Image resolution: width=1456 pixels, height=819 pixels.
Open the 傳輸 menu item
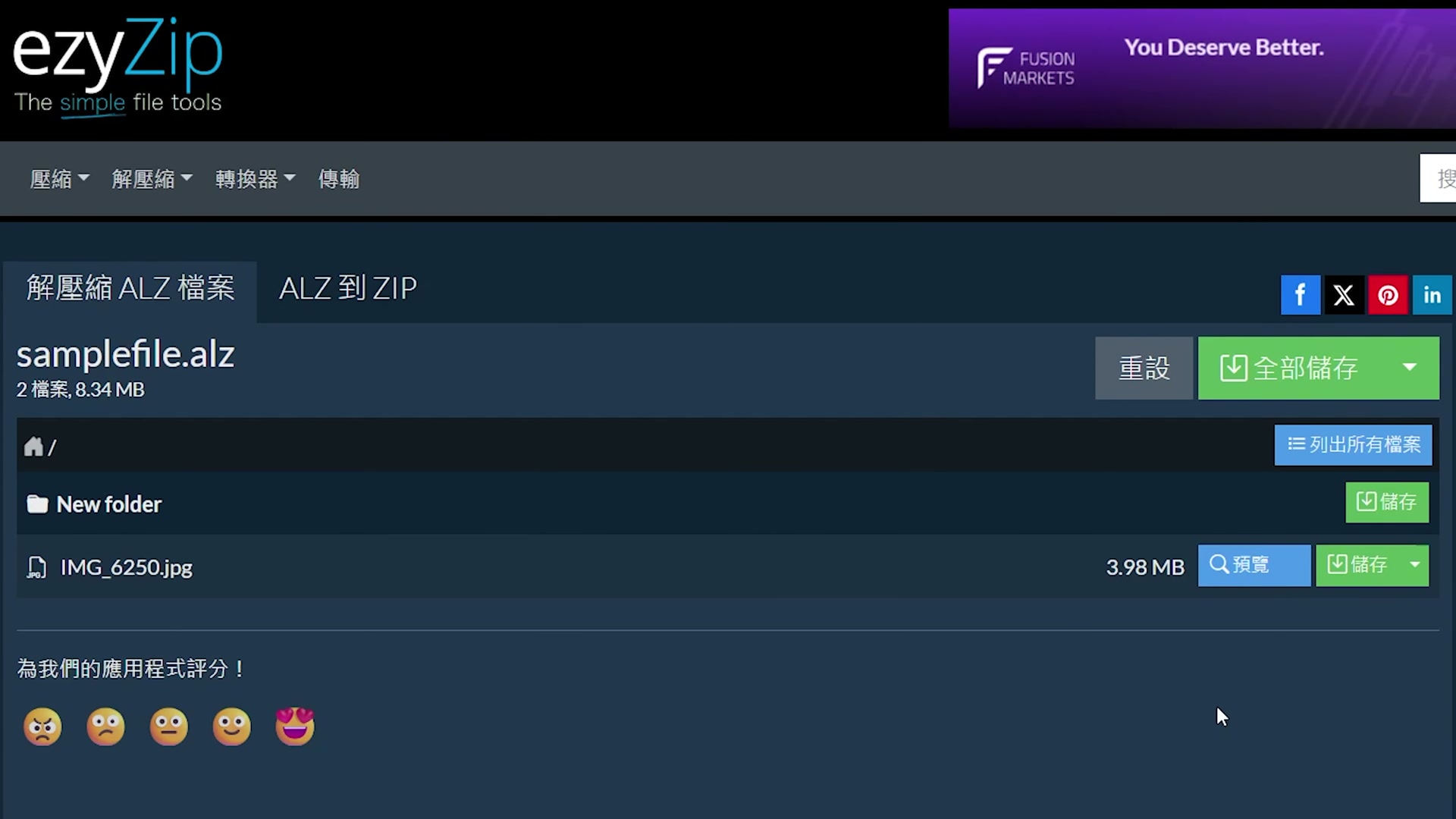click(x=339, y=179)
